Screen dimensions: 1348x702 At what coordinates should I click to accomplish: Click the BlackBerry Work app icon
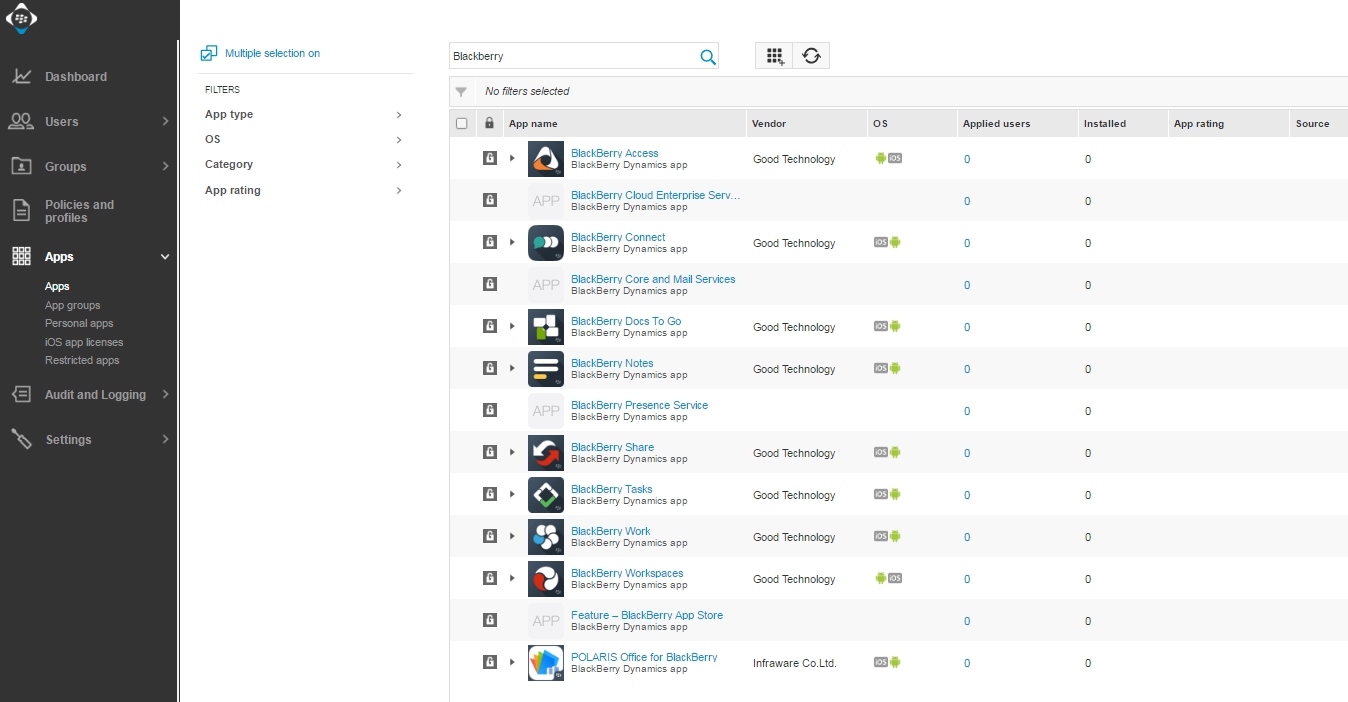pyautogui.click(x=546, y=537)
